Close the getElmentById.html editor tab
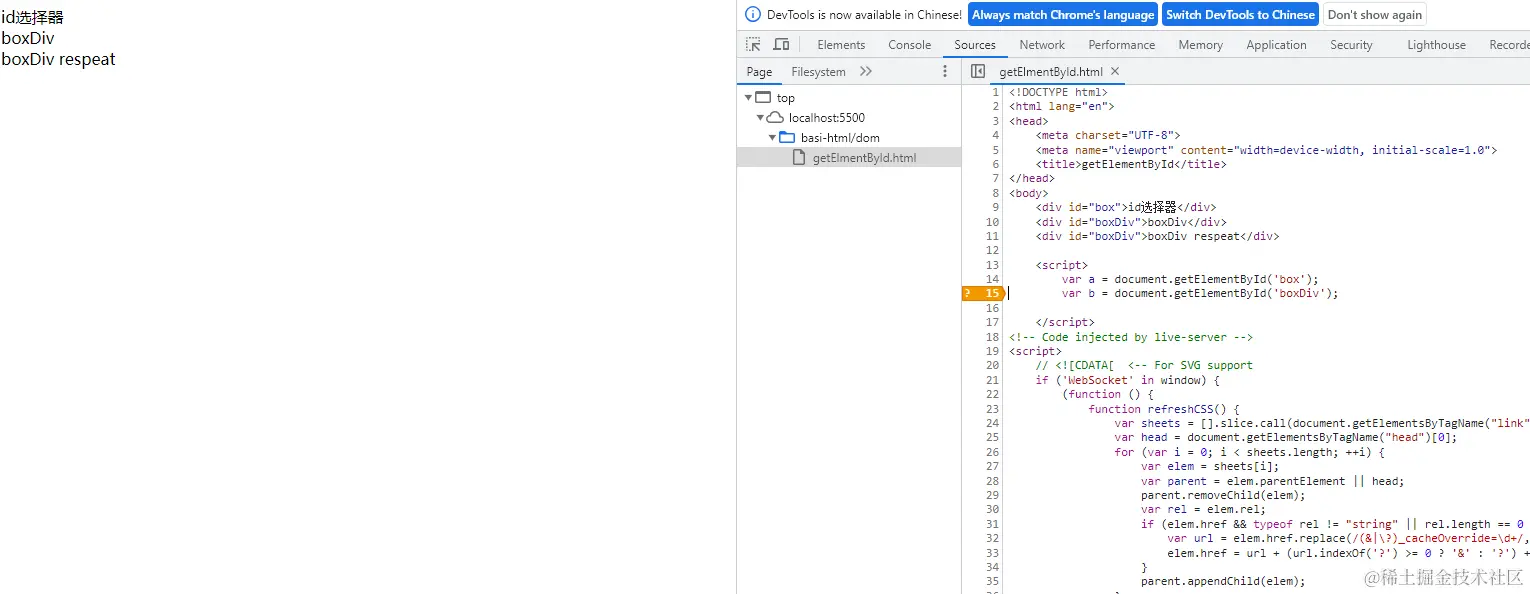1530x594 pixels. [x=1115, y=72]
